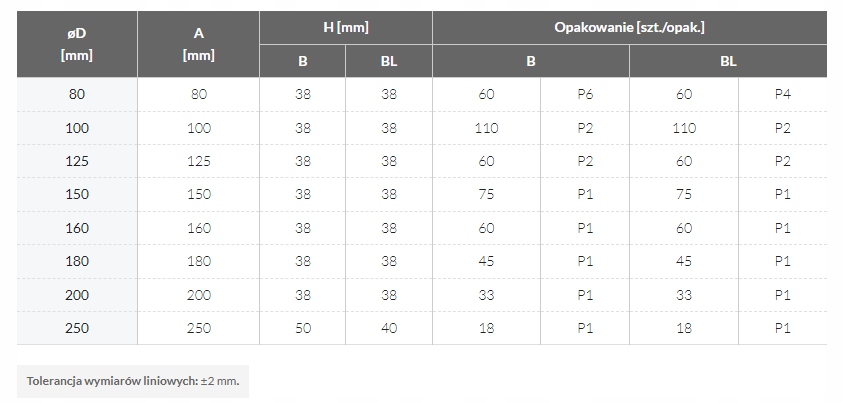Select 250 in the øD column
844x403 pixels.
coord(76,329)
